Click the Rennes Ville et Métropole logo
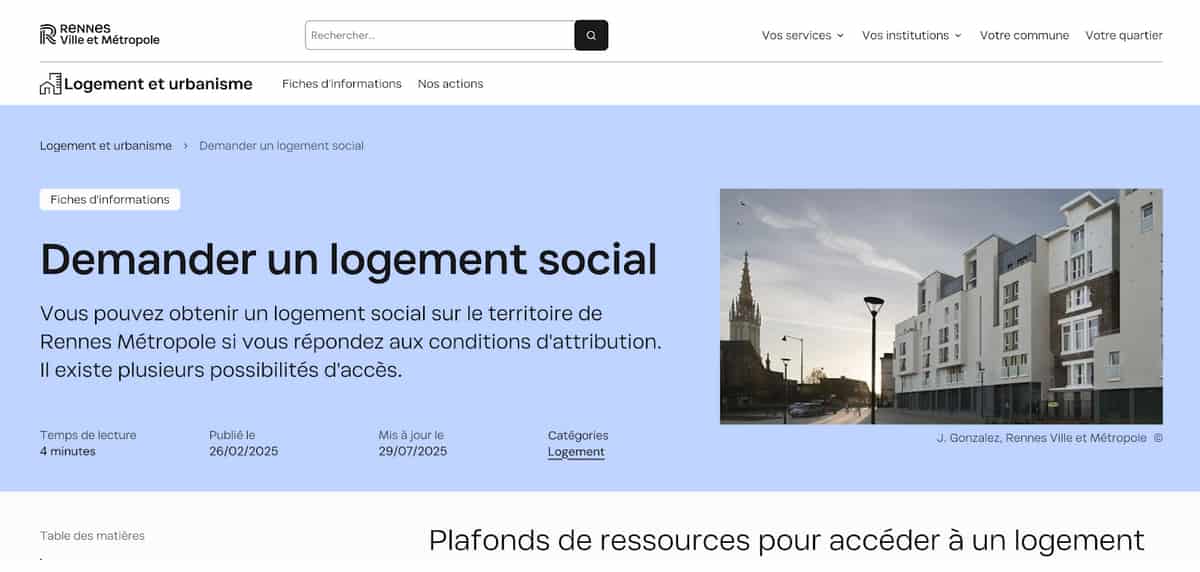1200x572 pixels. [x=99, y=35]
